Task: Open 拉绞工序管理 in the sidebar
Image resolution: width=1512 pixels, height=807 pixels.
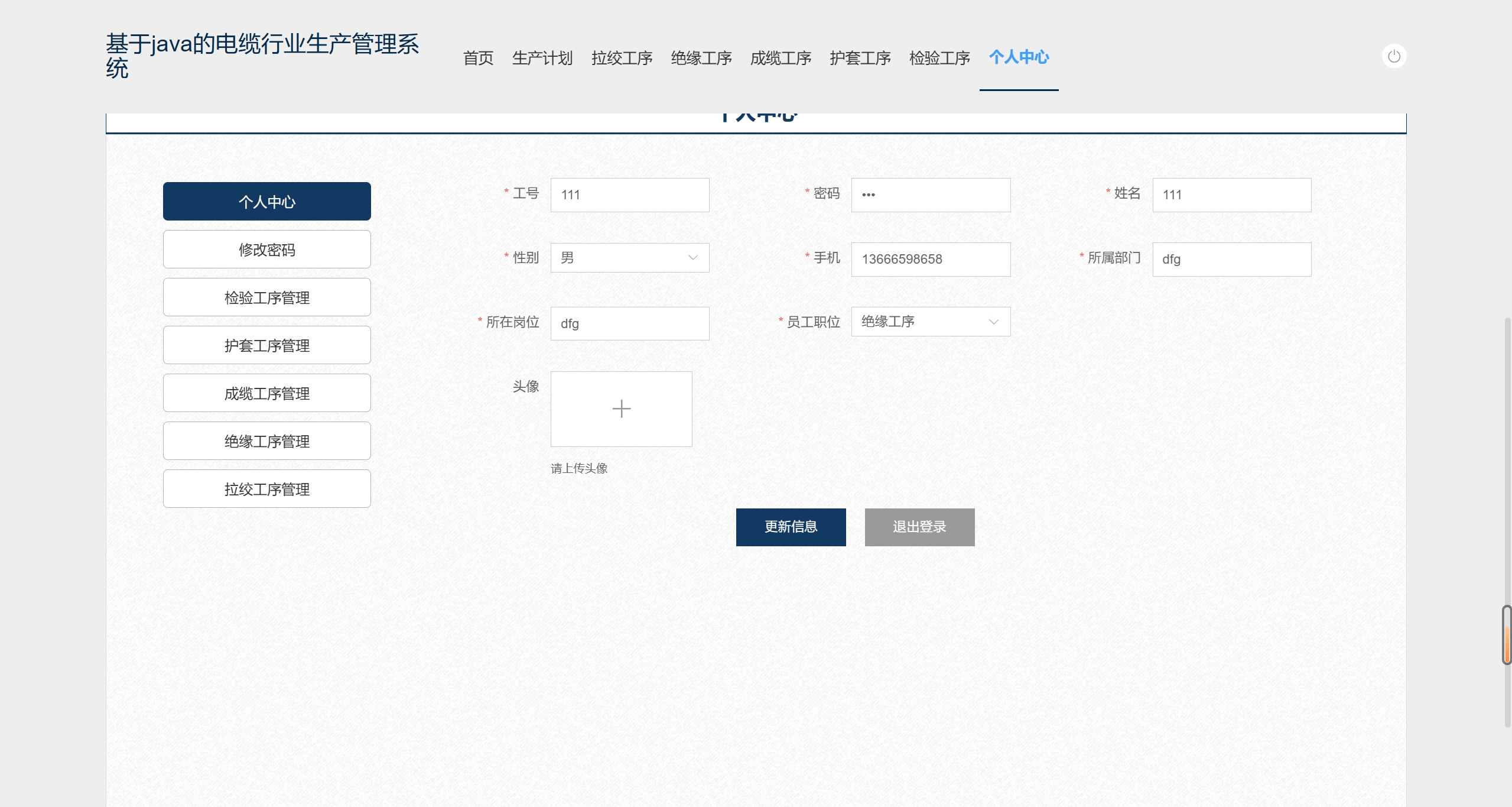Action: point(267,489)
